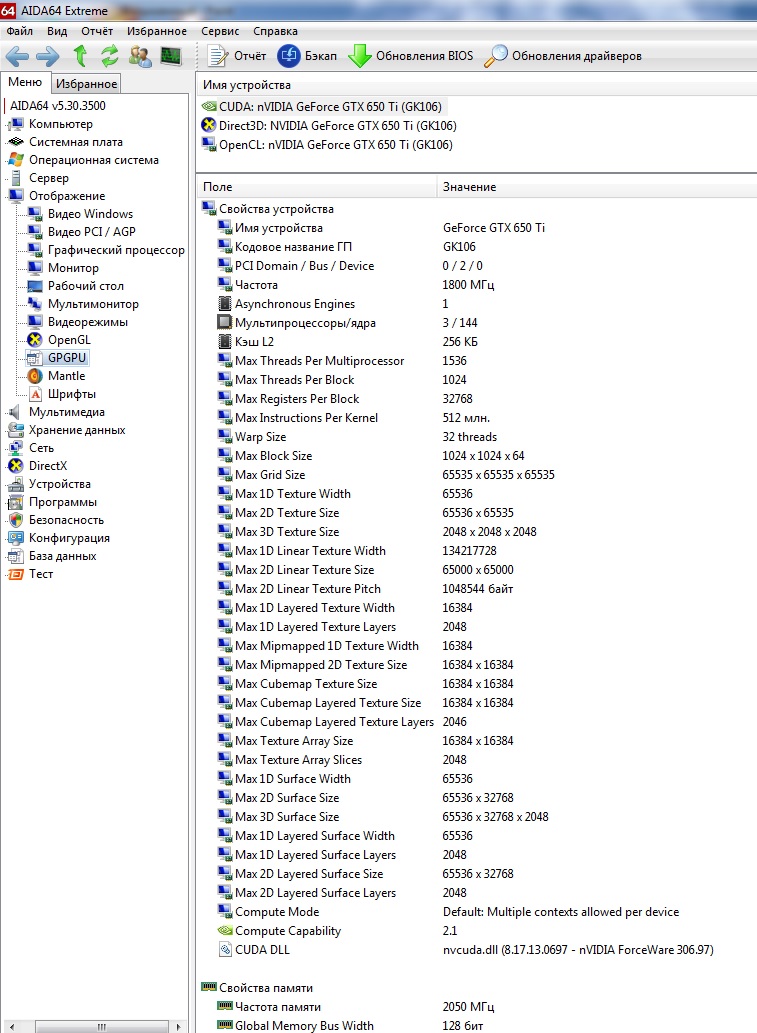This screenshot has width=757, height=1033.
Task: Select the Direct3D GeForce GTX 650 Ti device
Action: coord(337,126)
